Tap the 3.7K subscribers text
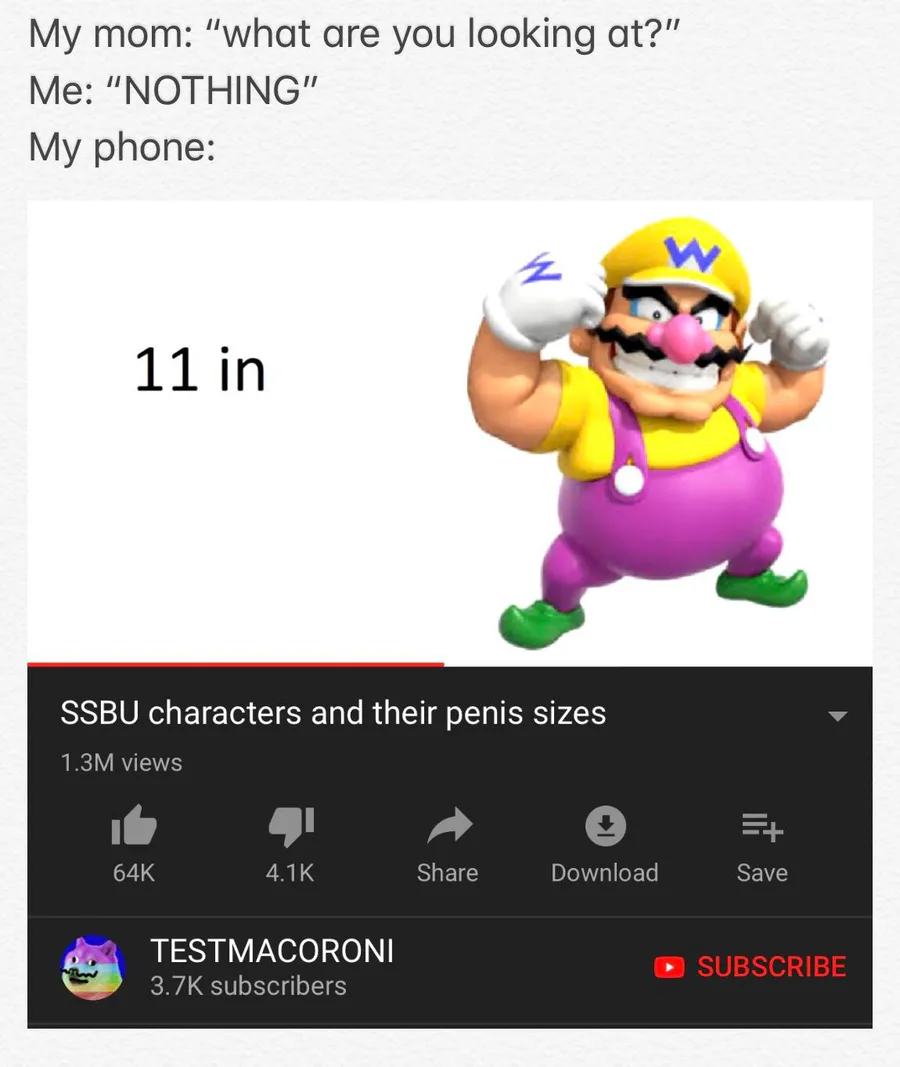 pos(248,986)
